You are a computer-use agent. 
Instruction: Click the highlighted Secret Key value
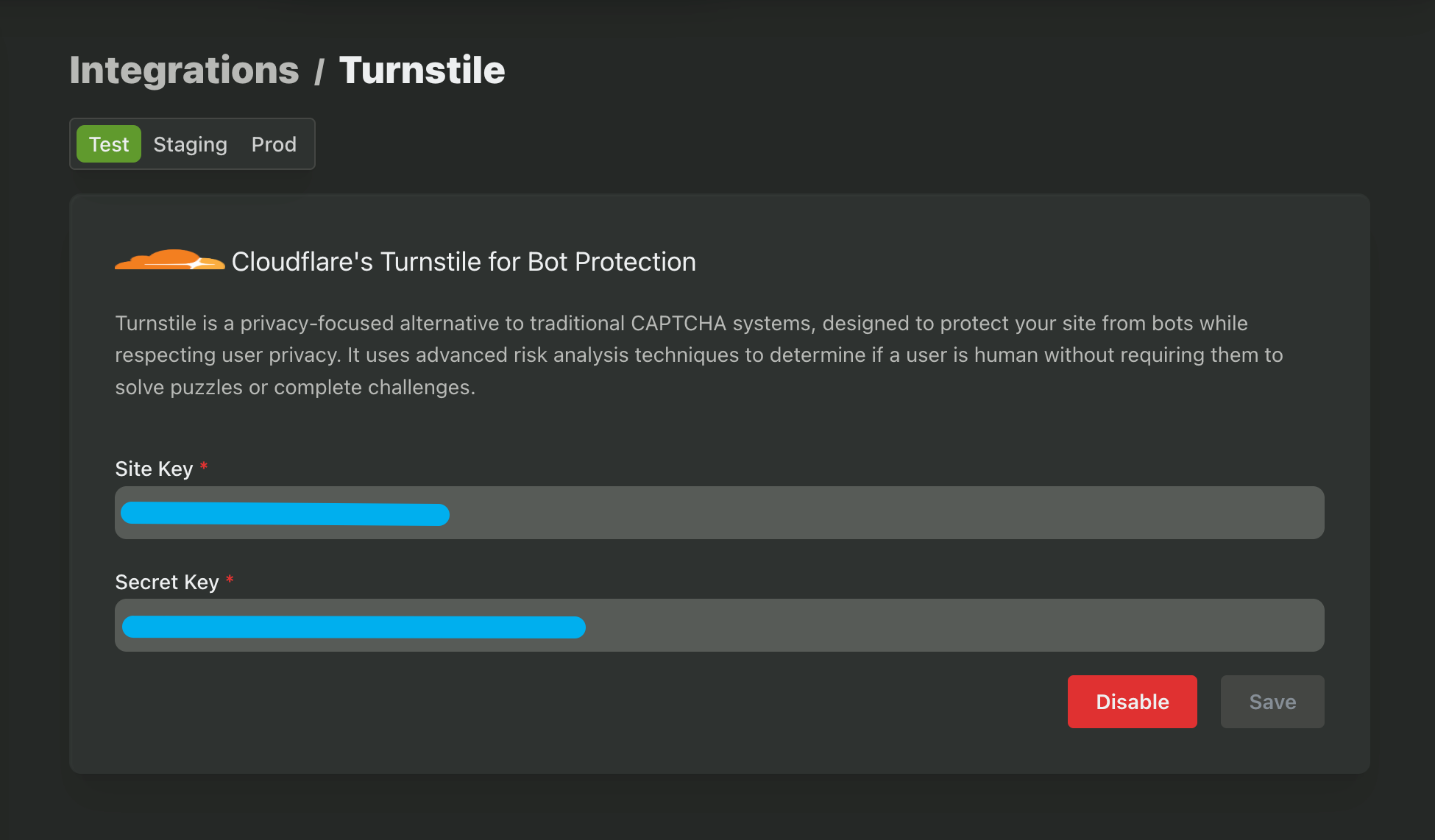352,627
